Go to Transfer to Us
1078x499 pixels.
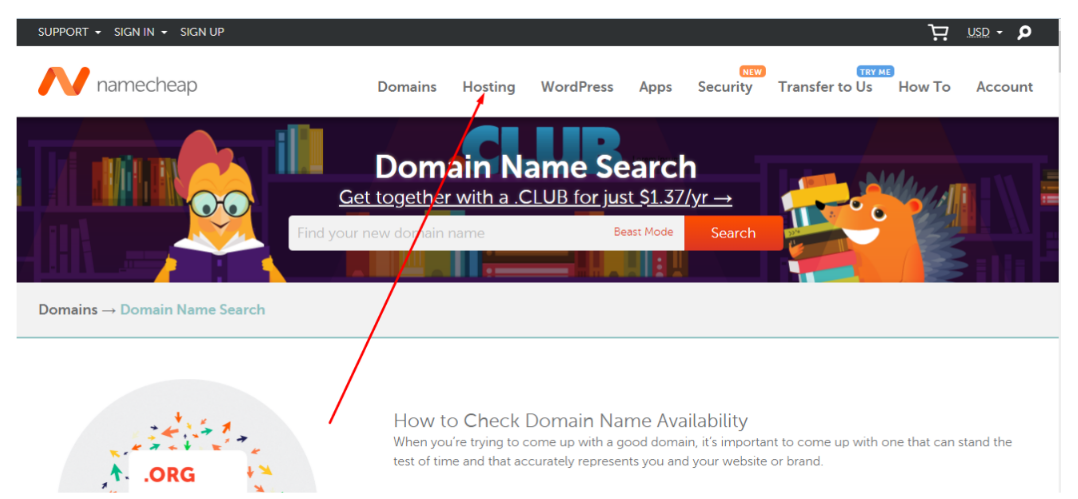point(825,87)
